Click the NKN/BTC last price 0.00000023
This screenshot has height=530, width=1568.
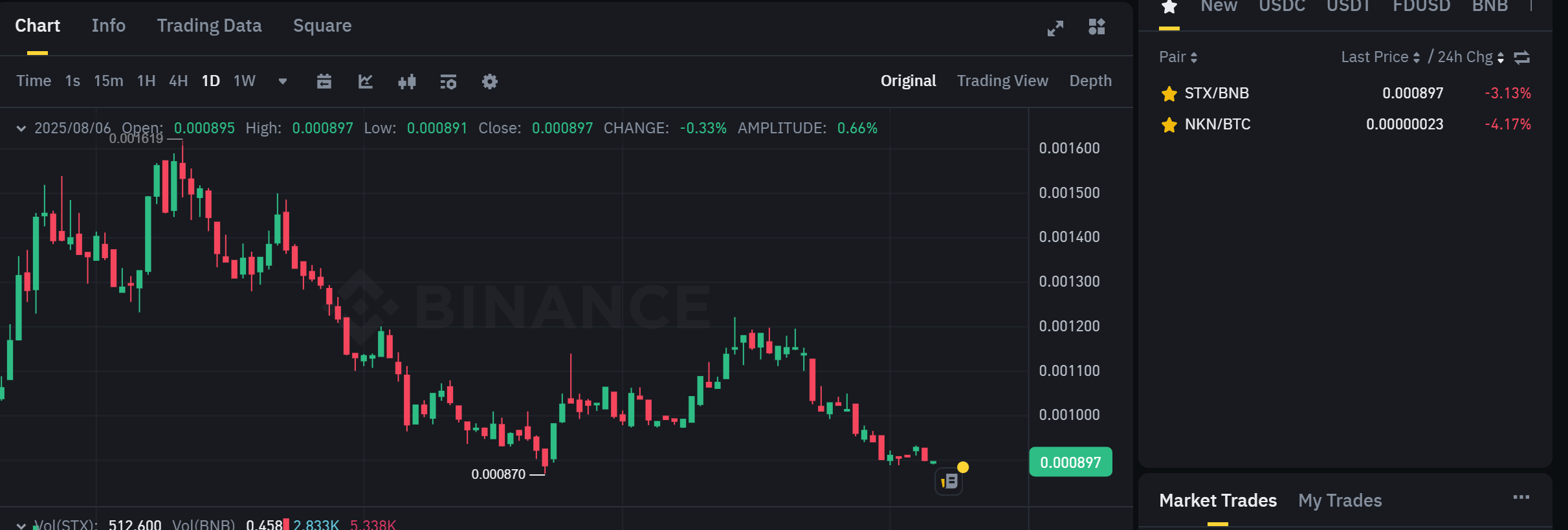tap(1404, 125)
